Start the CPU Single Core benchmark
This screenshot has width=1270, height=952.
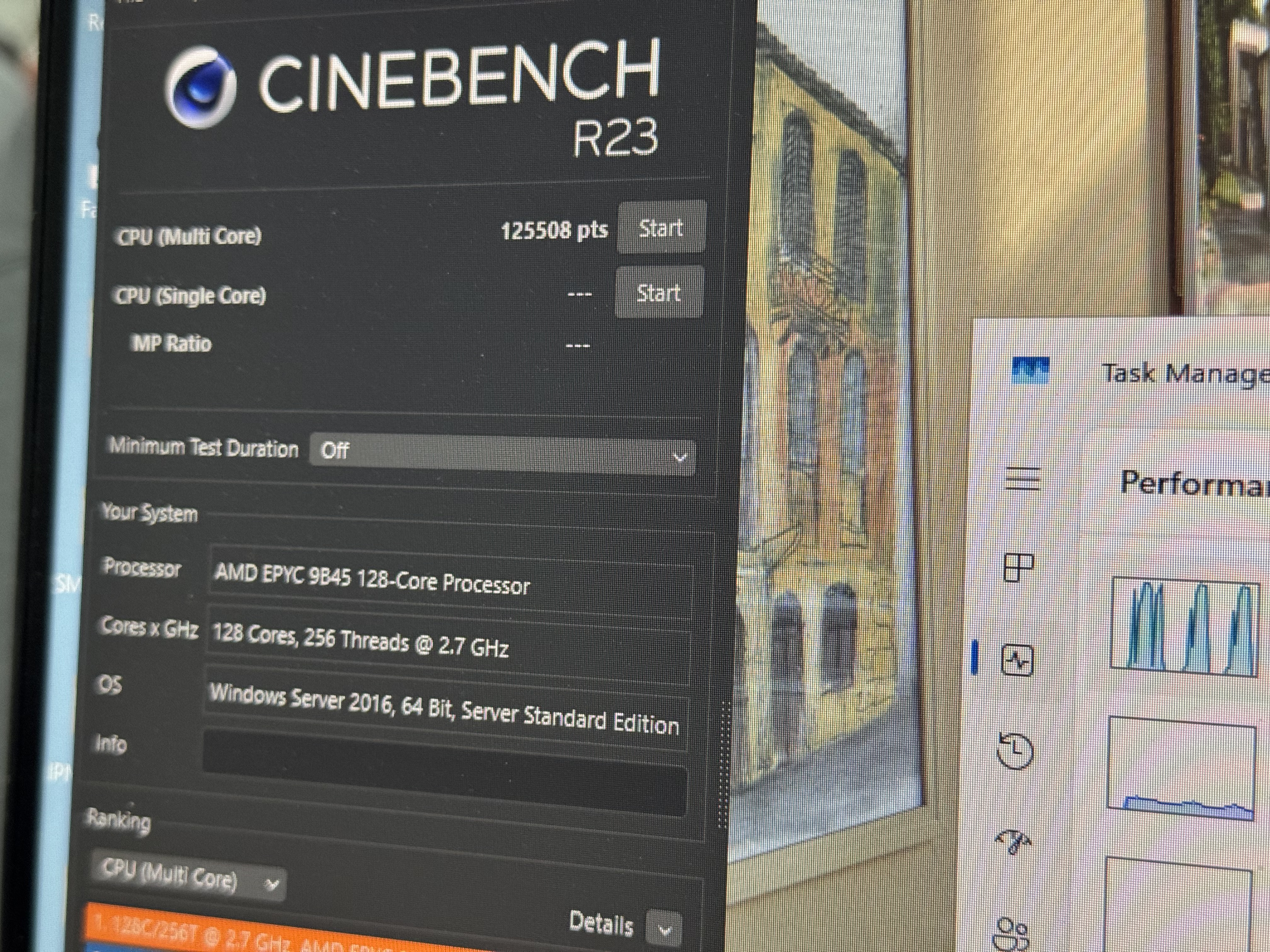659,292
